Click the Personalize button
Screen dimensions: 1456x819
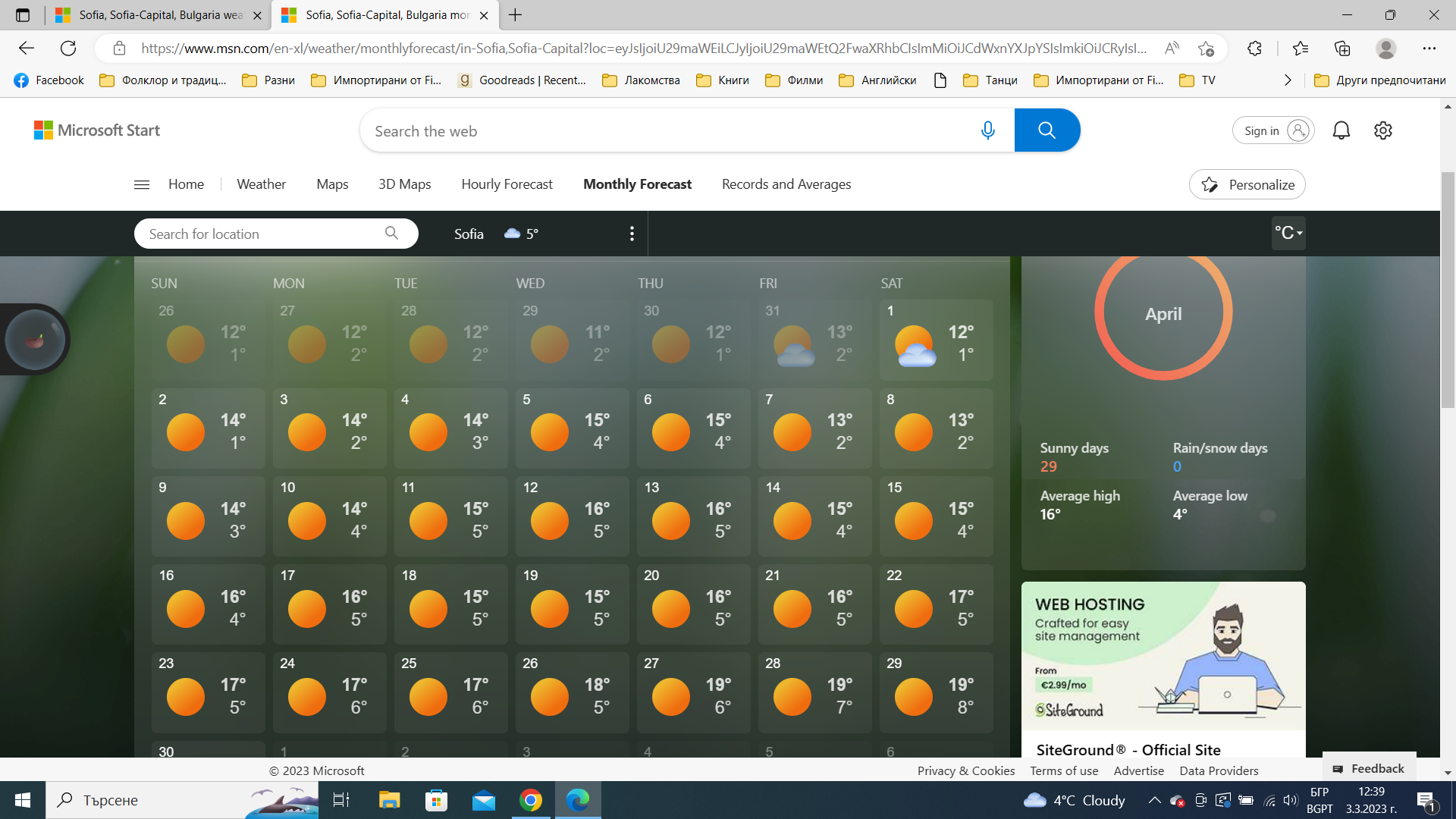[x=1247, y=184]
